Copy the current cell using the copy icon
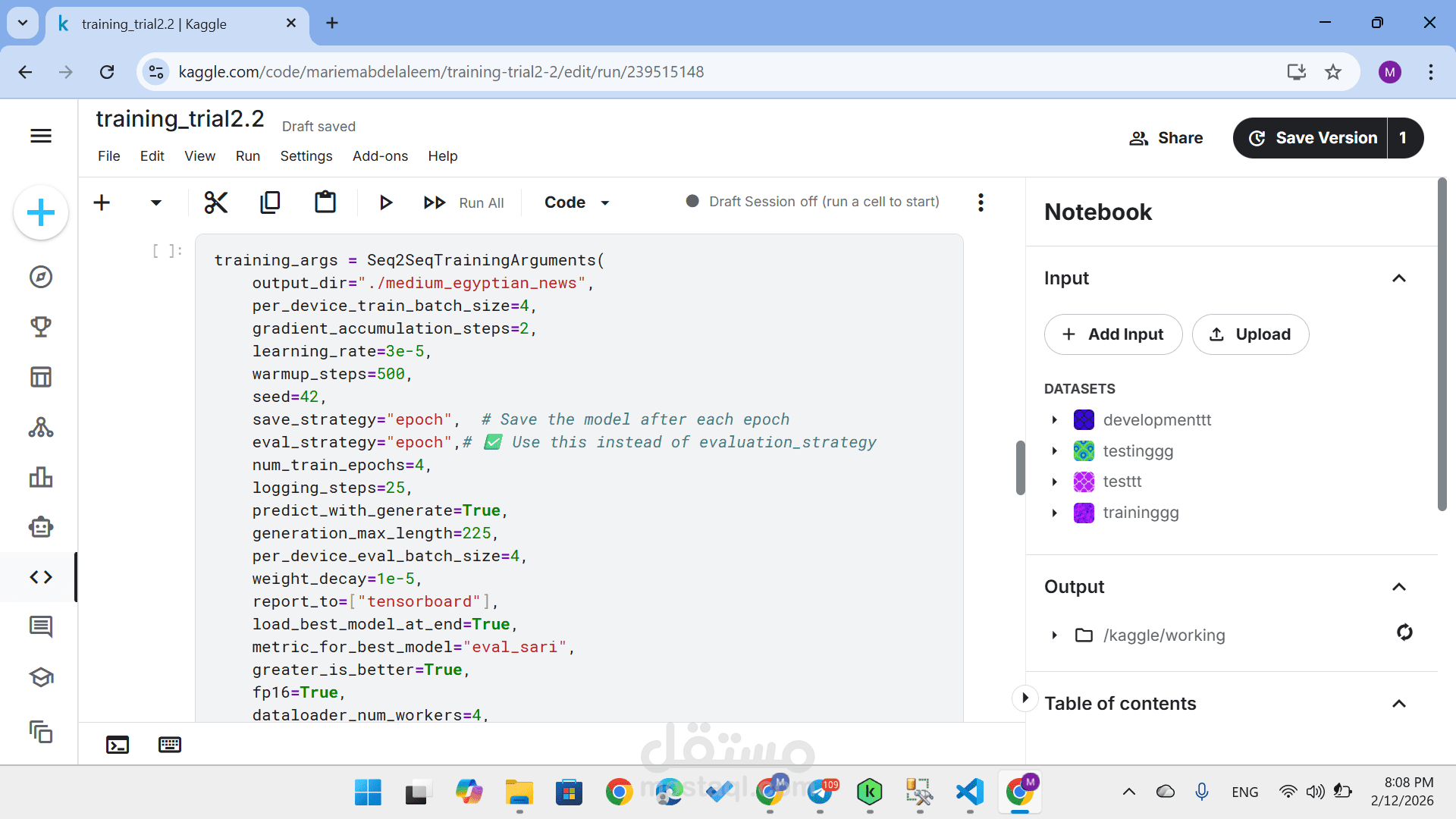 click(x=270, y=202)
